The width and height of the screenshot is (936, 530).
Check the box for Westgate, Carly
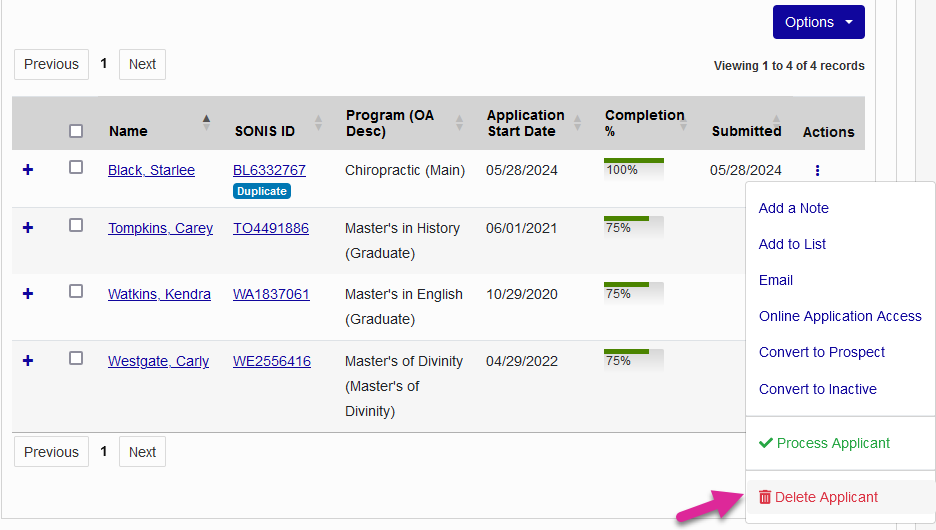pyautogui.click(x=76, y=358)
